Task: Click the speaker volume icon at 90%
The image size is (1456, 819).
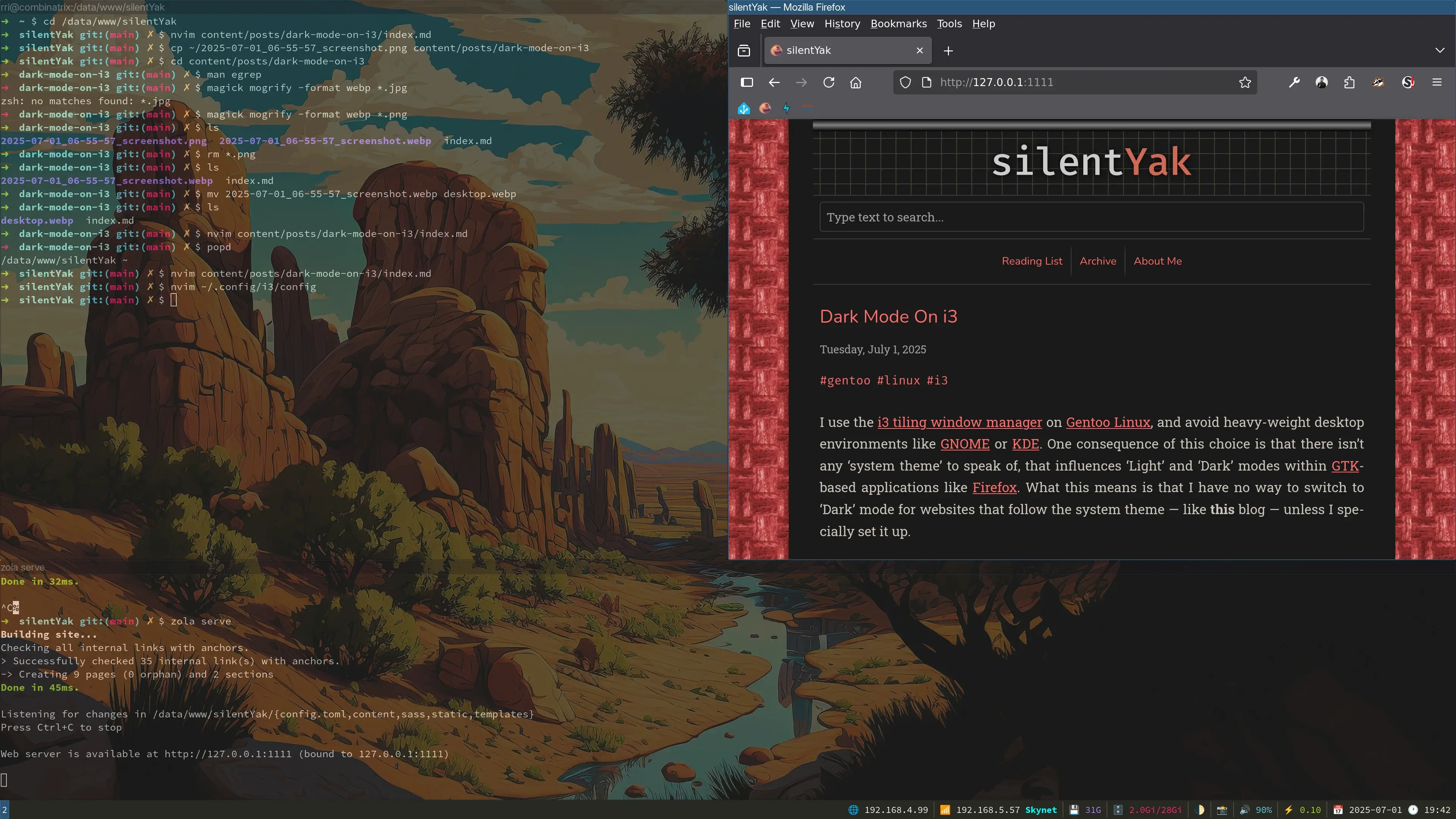Action: coord(1244,810)
